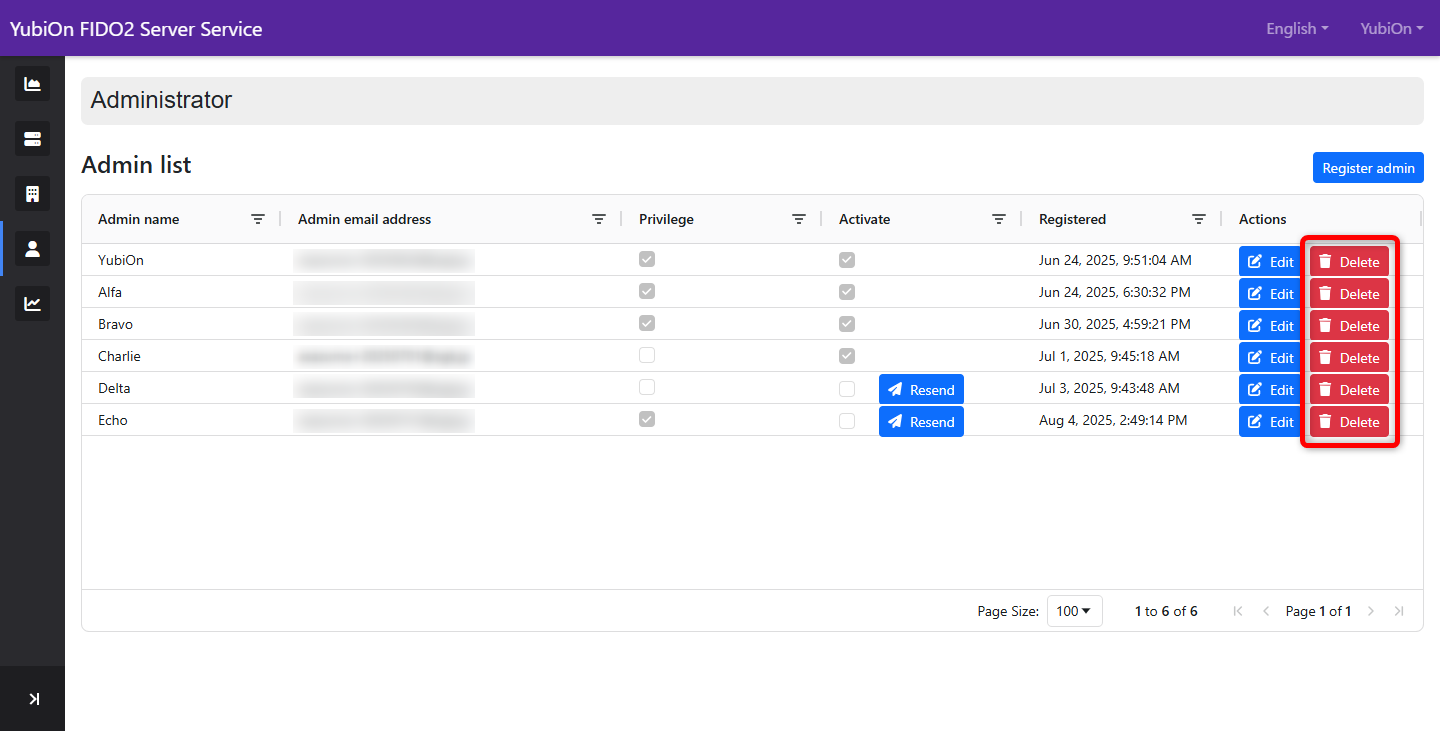Delete the Echo admin

(1349, 422)
